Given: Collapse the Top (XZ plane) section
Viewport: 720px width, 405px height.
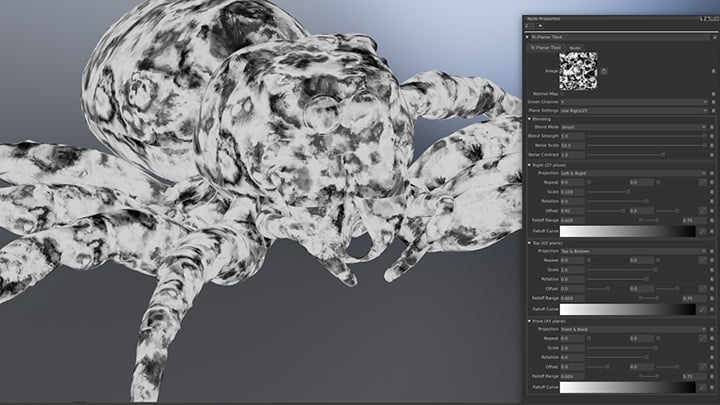Looking at the screenshot, I should coord(529,243).
